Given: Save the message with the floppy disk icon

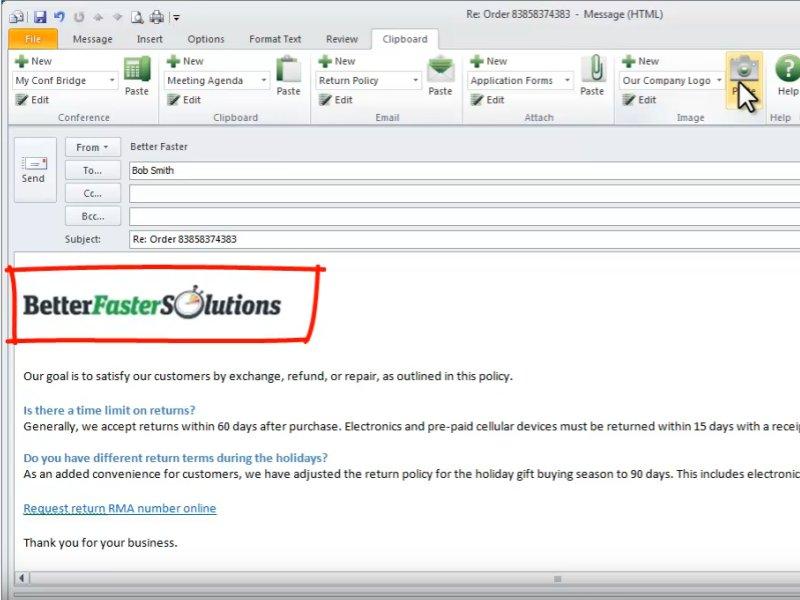Looking at the screenshot, I should (40, 17).
